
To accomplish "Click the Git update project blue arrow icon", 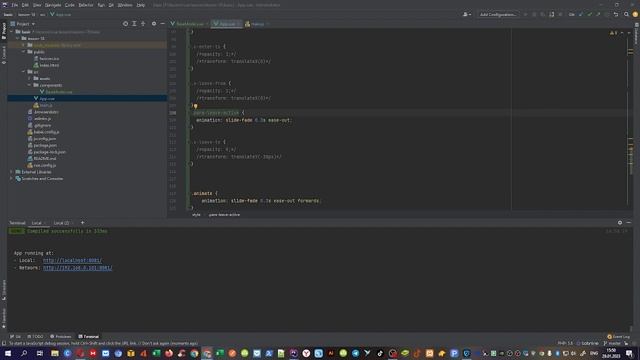I will pyautogui.click(x=581, y=14).
